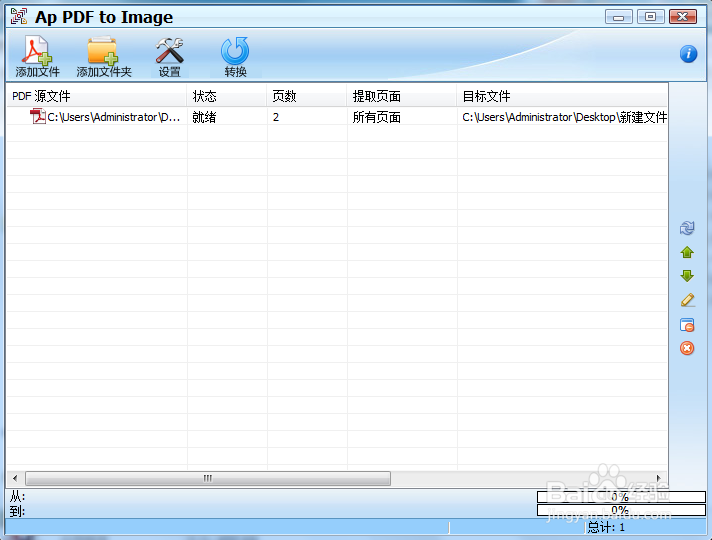This screenshot has height=540, width=712.
Task: Click the 所有页面 cell
Action: 376,117
